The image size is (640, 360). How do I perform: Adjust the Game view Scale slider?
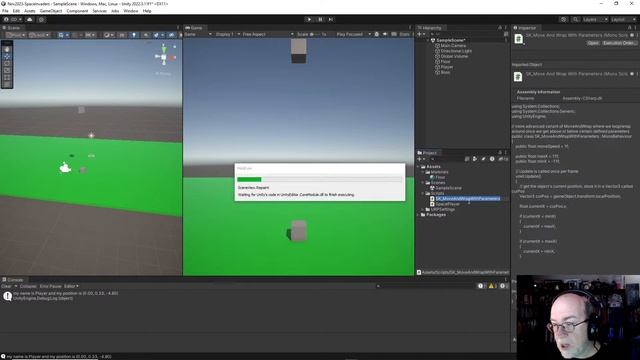coord(314,34)
